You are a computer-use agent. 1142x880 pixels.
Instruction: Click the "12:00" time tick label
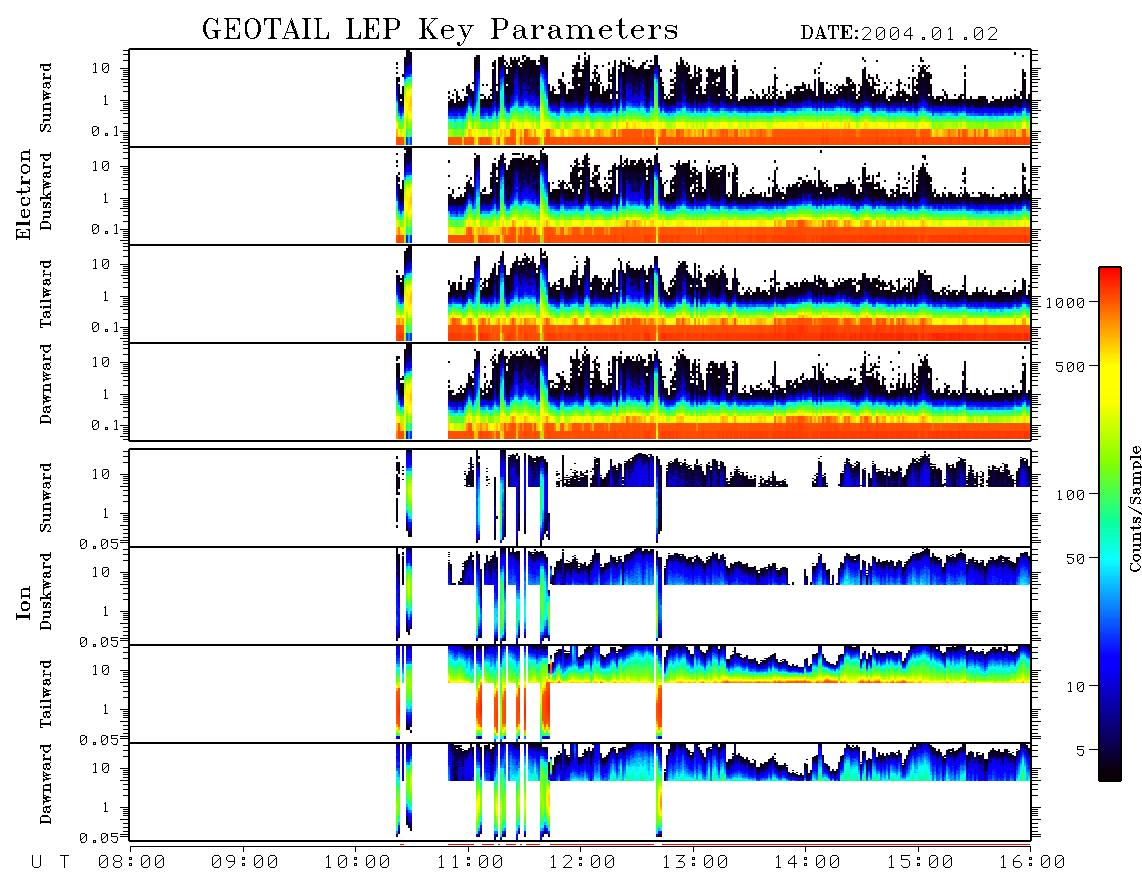click(582, 862)
